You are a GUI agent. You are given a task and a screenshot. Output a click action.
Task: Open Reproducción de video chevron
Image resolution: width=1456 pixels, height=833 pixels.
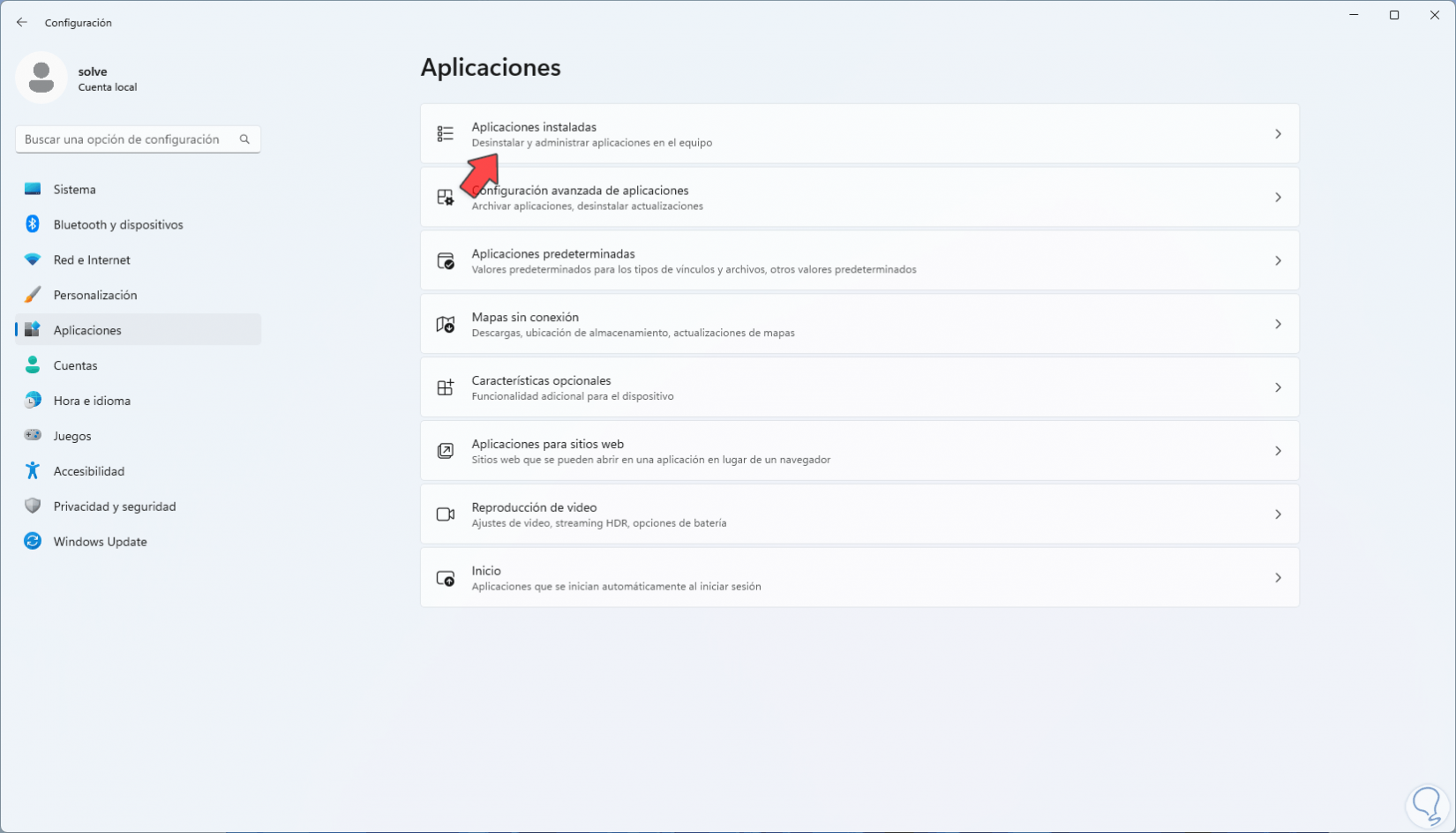pyautogui.click(x=1278, y=514)
